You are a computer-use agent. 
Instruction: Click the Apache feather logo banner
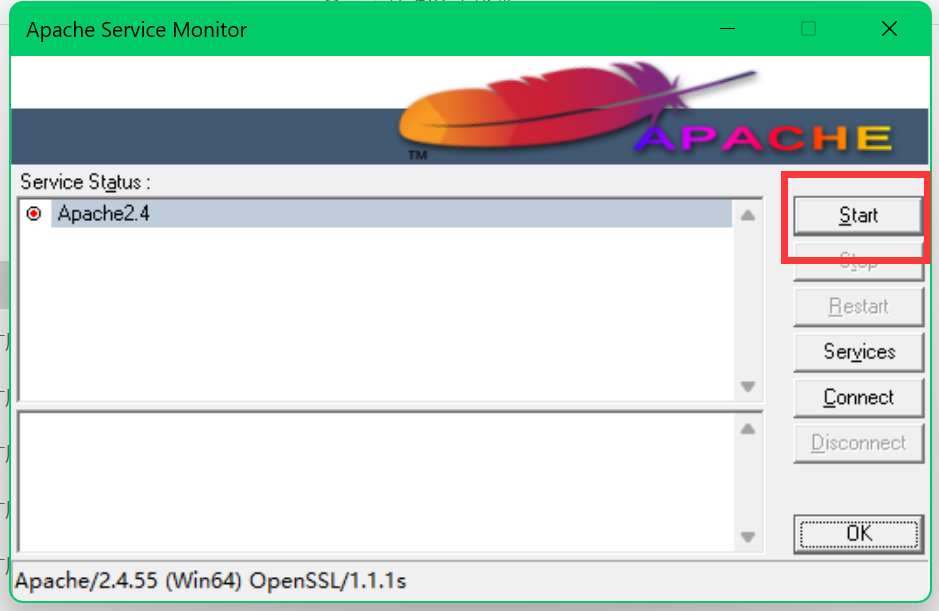[x=470, y=110]
